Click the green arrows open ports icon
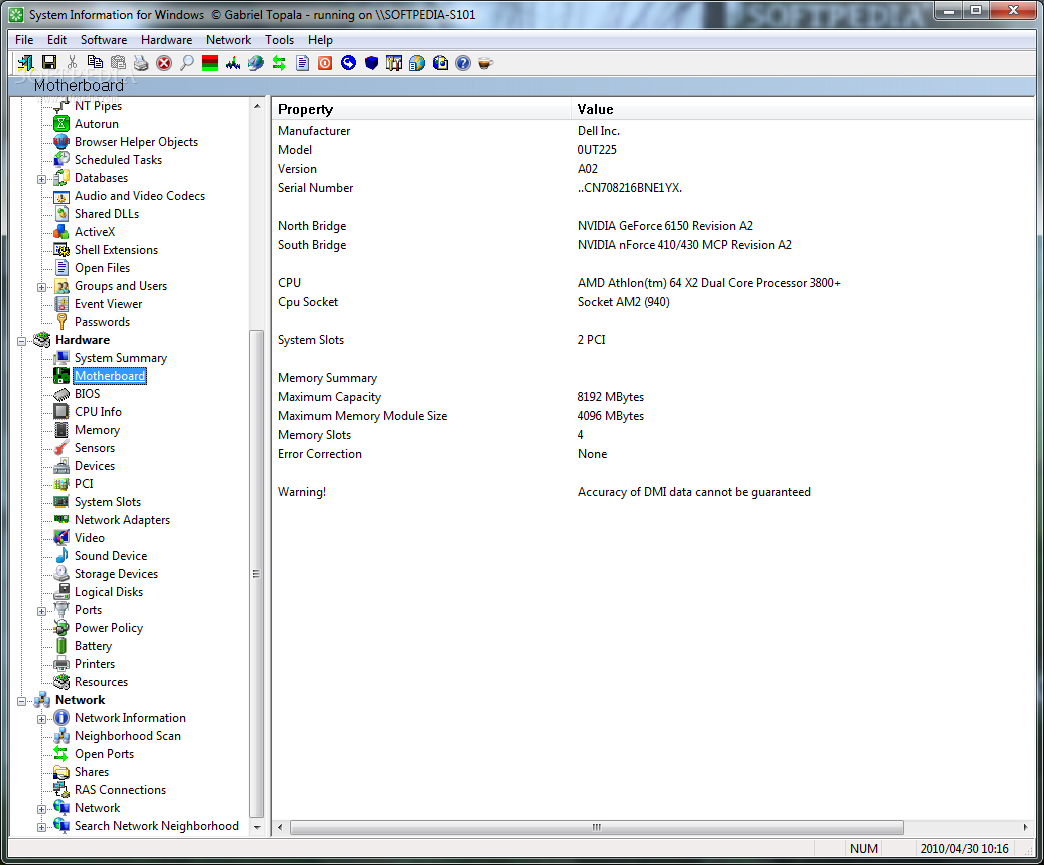Viewport: 1044px width, 865px height. [279, 63]
